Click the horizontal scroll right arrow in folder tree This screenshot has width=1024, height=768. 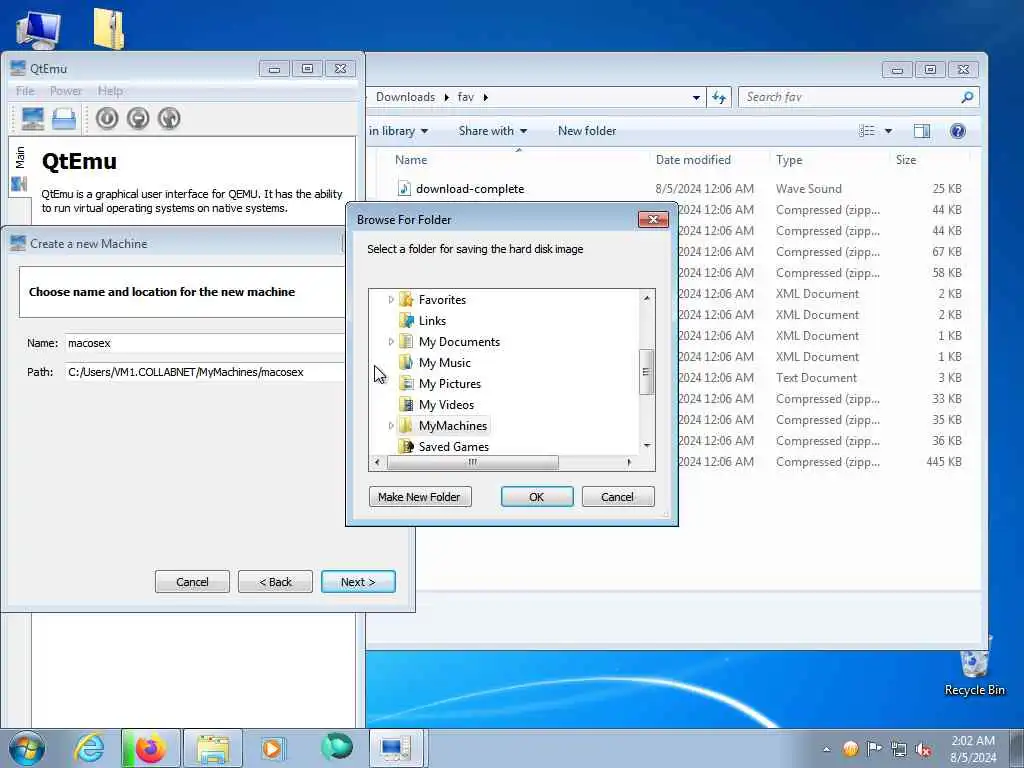(629, 462)
